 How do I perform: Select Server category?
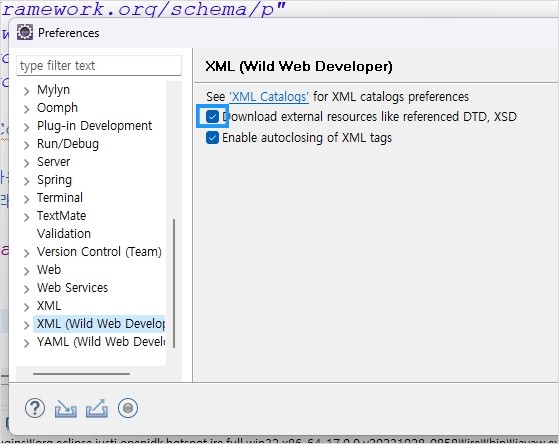[53, 162]
